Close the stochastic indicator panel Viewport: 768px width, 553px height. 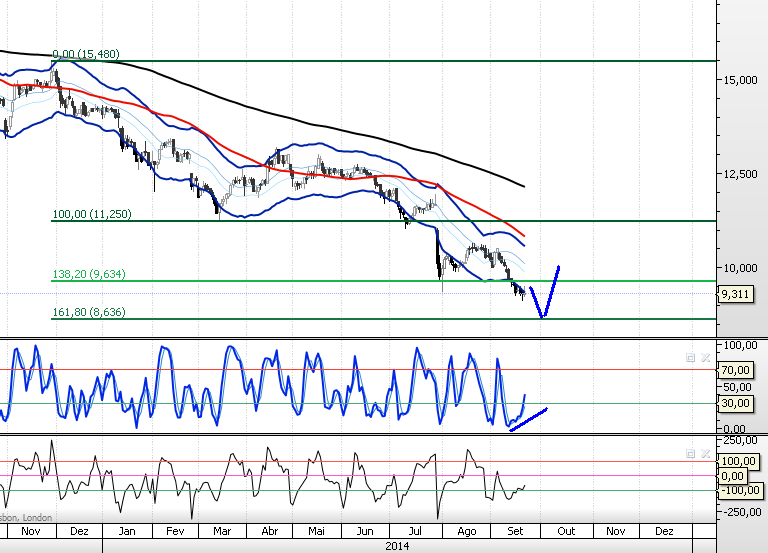(x=705, y=358)
